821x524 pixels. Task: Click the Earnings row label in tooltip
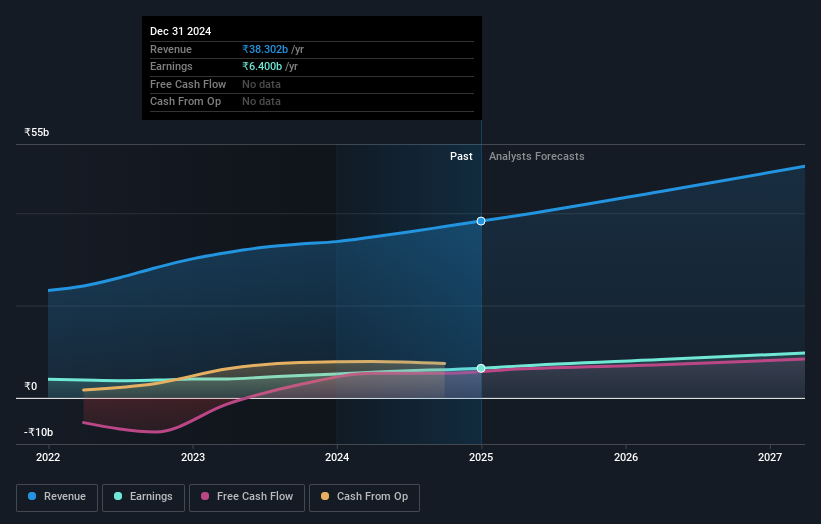(x=171, y=66)
